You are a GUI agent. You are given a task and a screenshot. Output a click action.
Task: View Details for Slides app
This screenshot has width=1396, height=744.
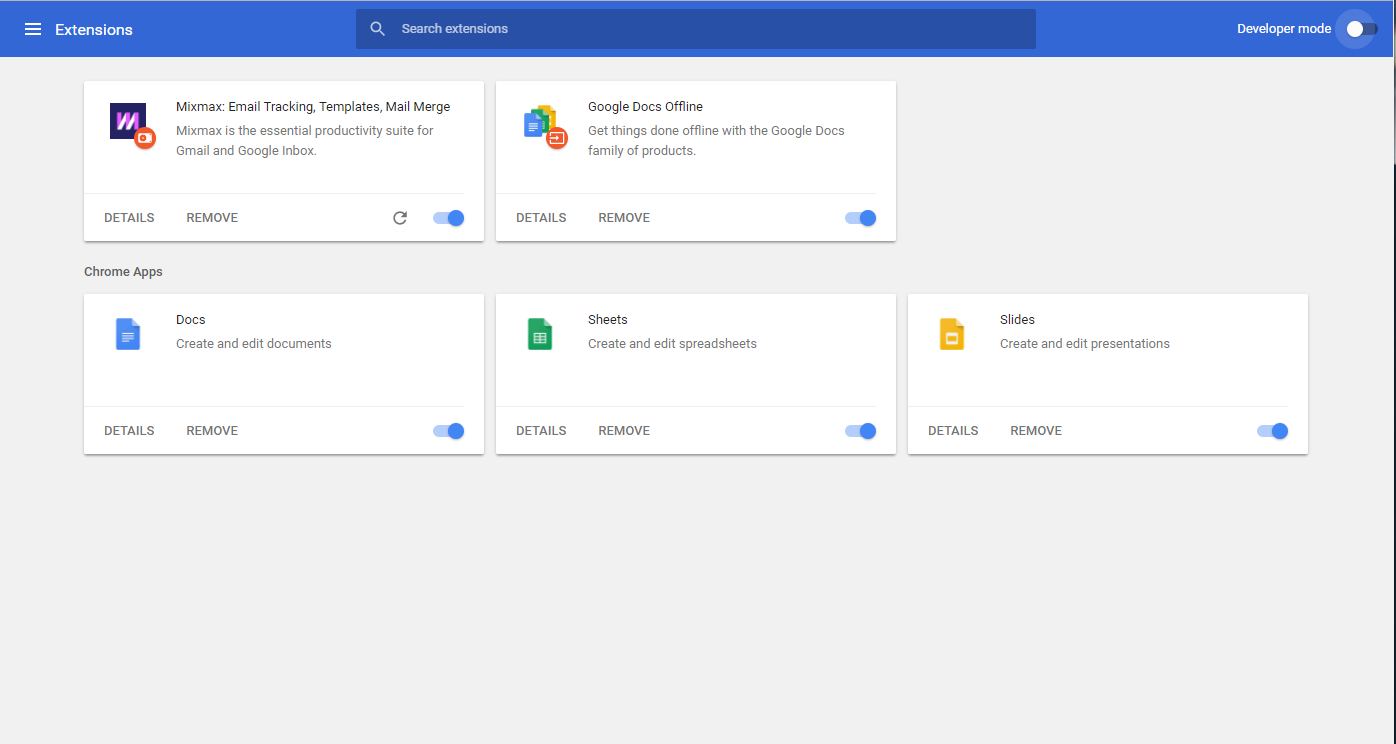(953, 431)
